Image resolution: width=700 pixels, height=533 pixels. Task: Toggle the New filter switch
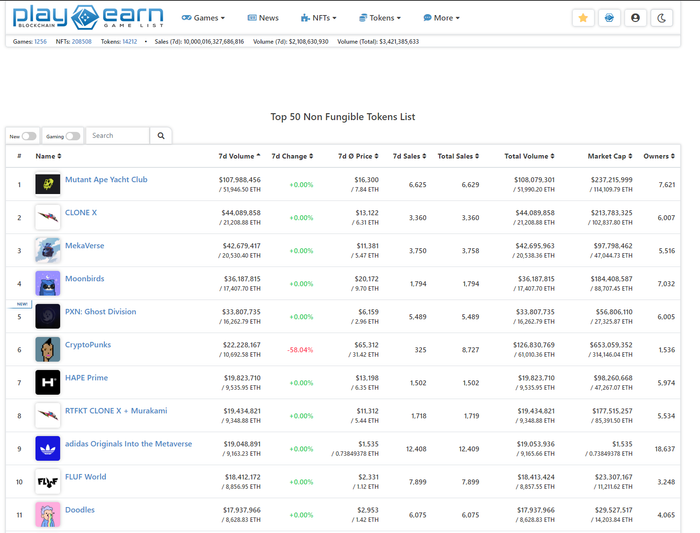pyautogui.click(x=29, y=136)
